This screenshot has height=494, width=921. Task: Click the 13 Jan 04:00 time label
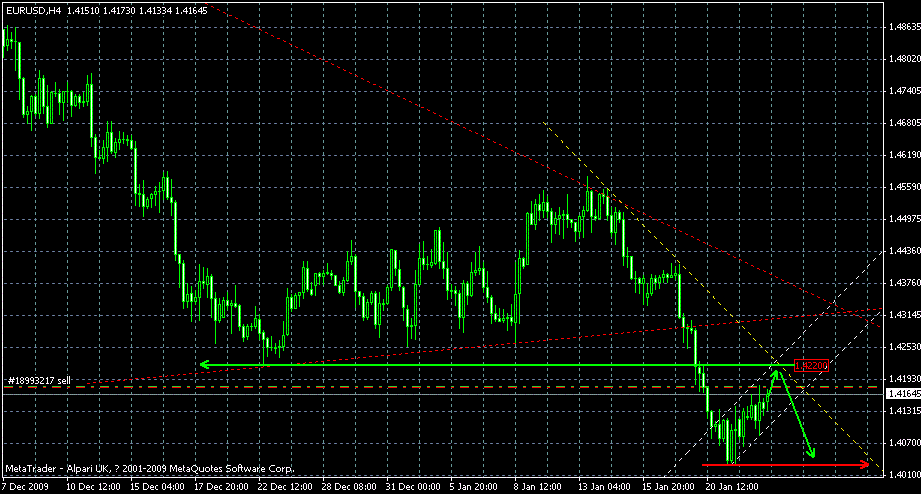(x=604, y=487)
